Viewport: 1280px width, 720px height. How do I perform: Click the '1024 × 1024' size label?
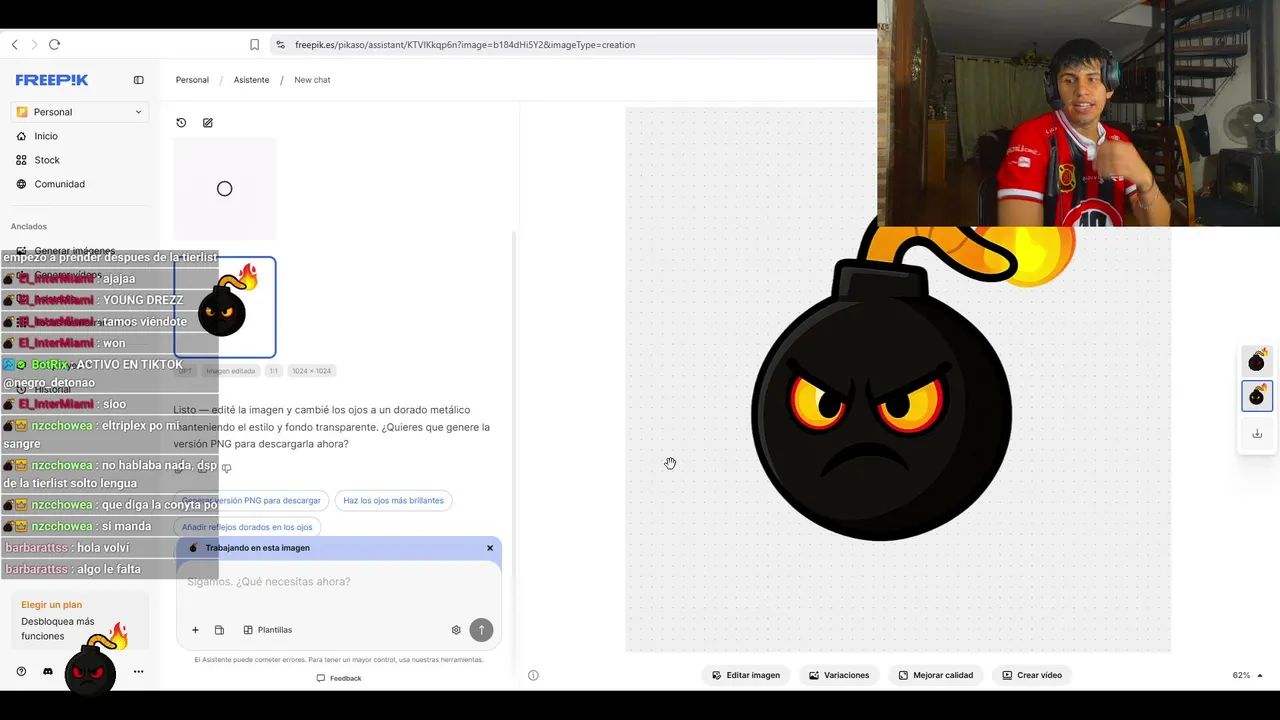click(x=311, y=371)
